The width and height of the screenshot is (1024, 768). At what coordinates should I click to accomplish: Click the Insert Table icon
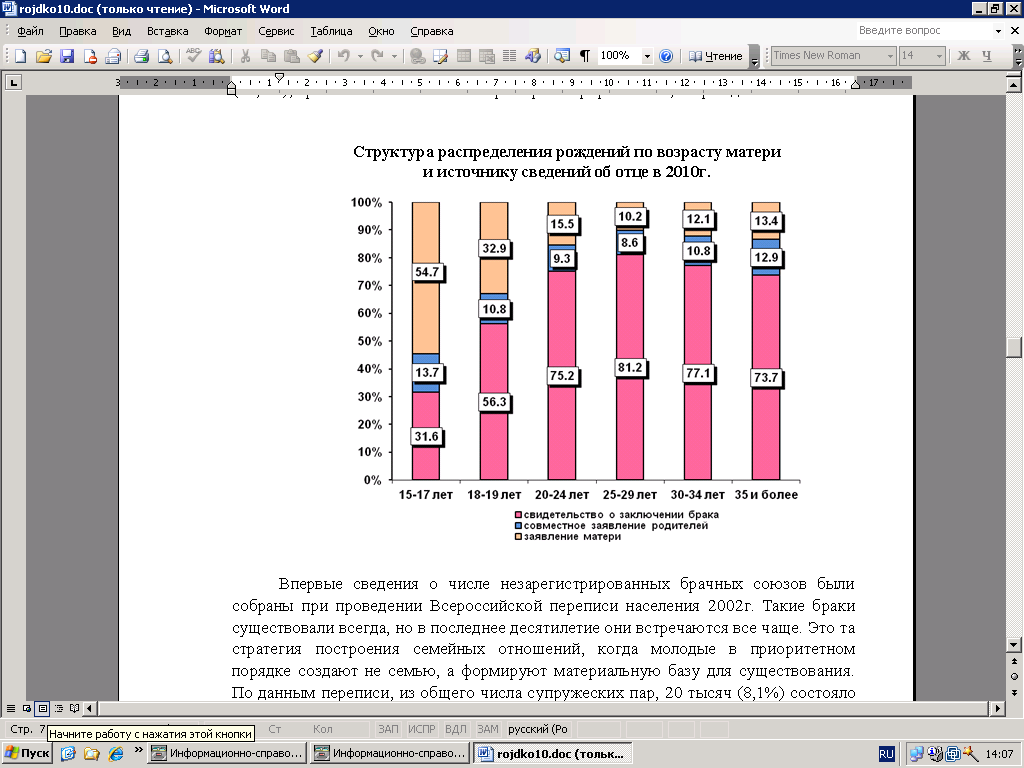click(464, 56)
